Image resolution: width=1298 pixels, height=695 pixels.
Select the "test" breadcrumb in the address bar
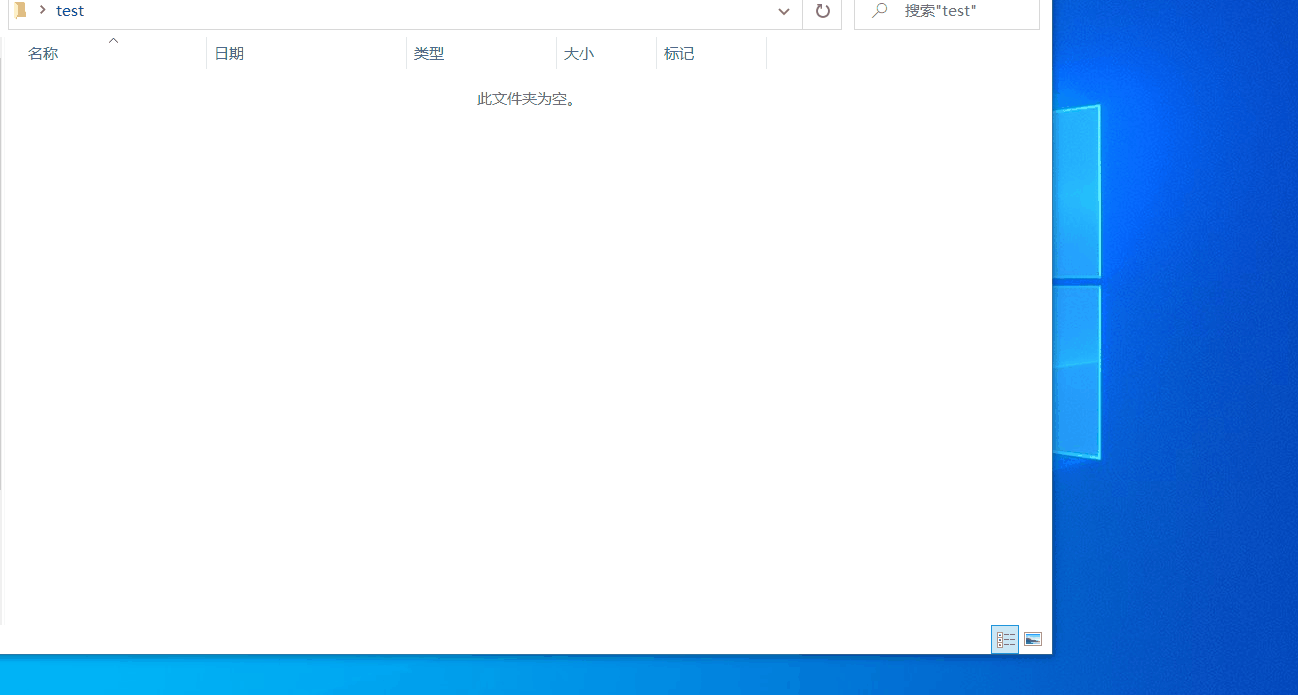[x=70, y=11]
